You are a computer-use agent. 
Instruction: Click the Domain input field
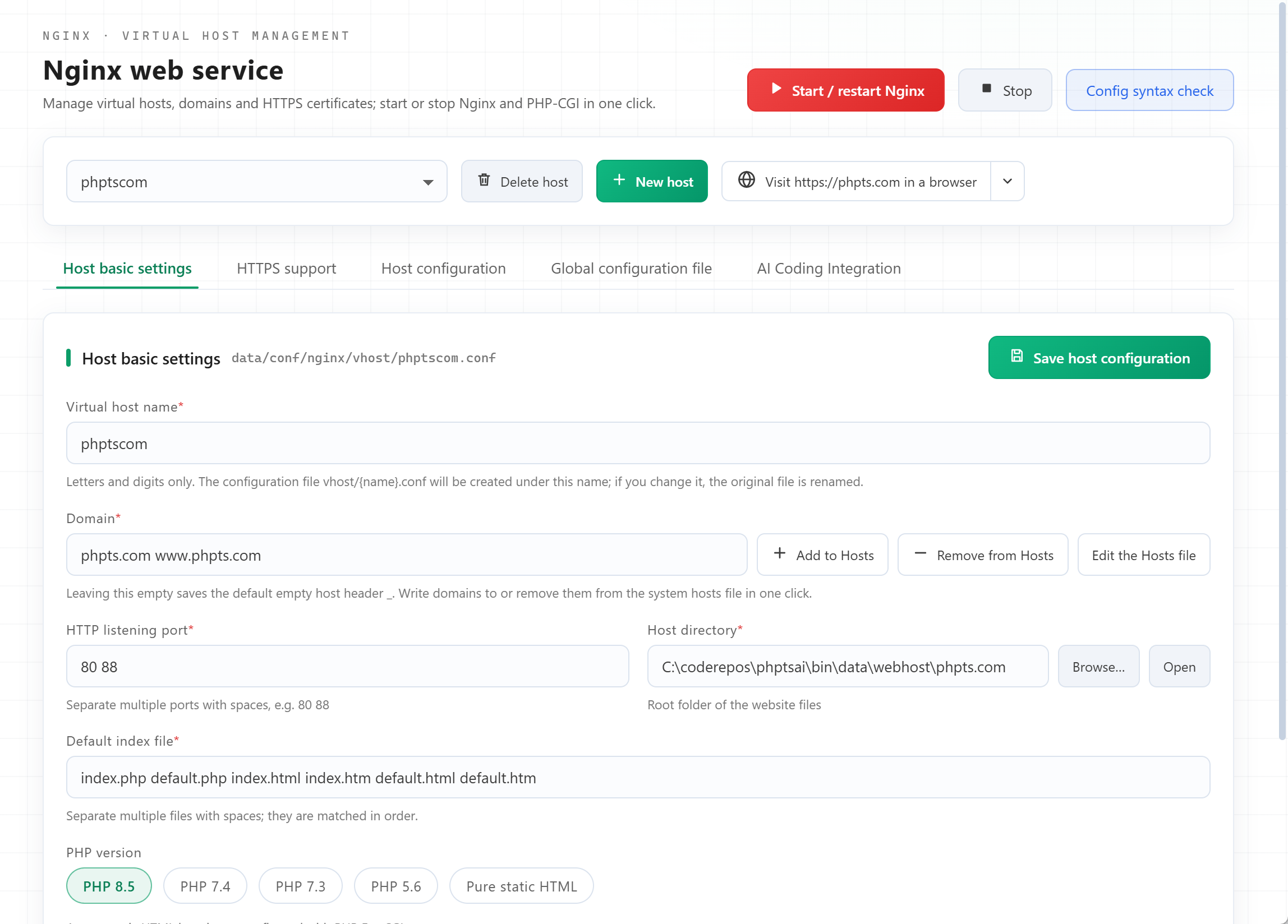(407, 555)
